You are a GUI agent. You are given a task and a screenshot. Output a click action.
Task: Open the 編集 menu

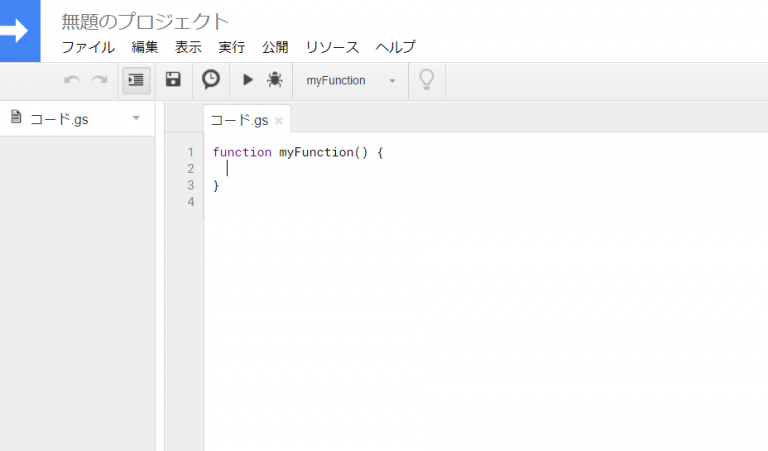[x=145, y=47]
